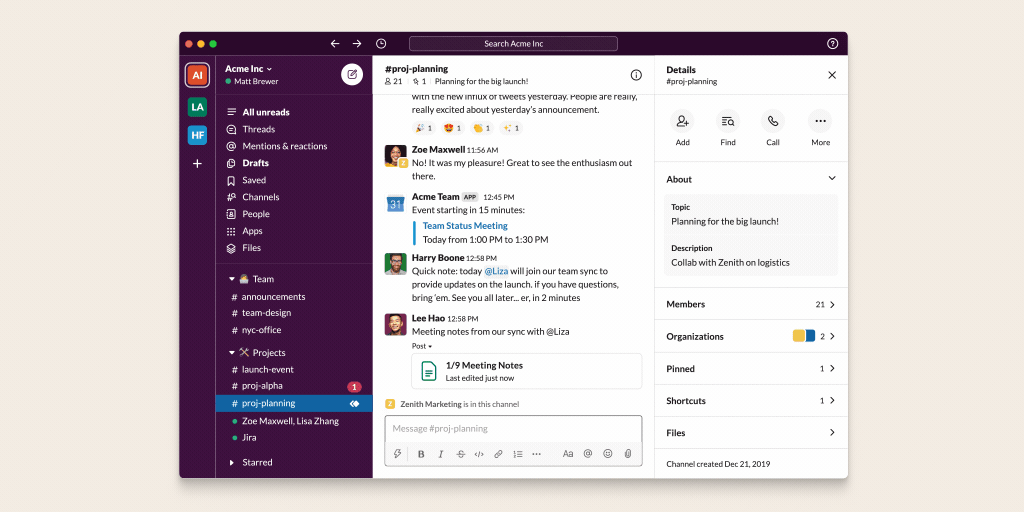Open Threads in the sidebar
Screen dimensions: 1024x512
tap(258, 129)
